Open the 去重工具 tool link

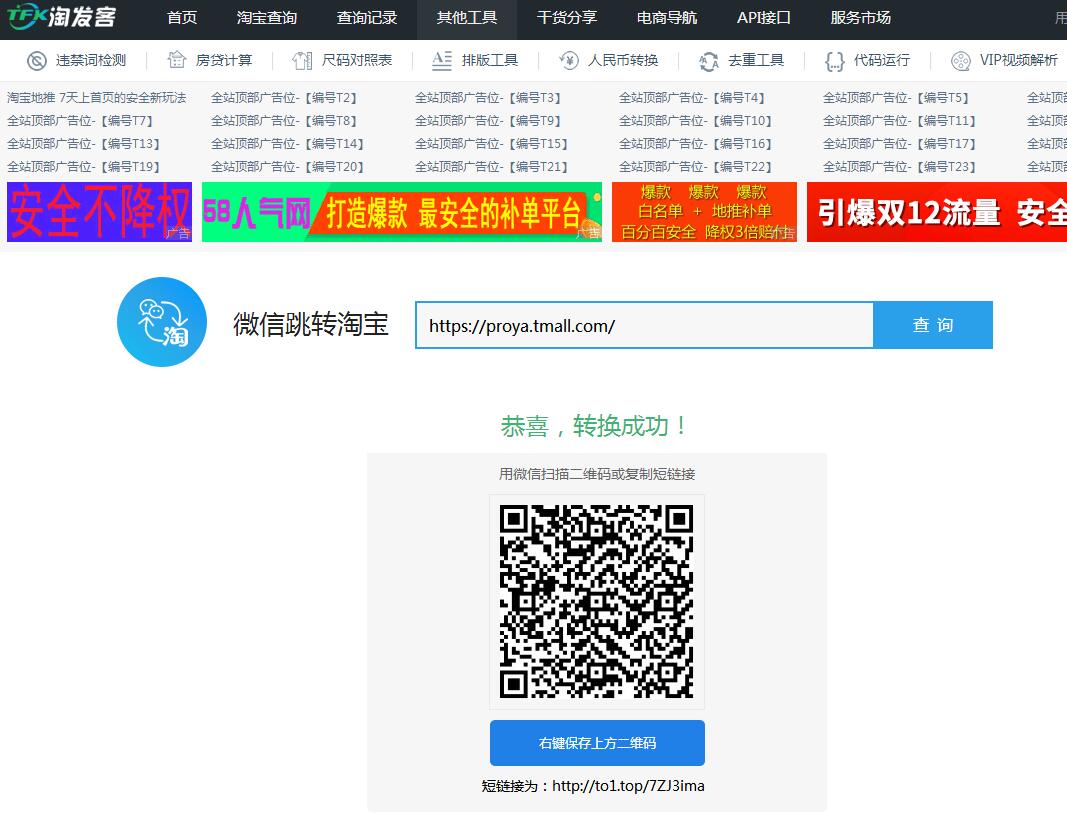(755, 61)
